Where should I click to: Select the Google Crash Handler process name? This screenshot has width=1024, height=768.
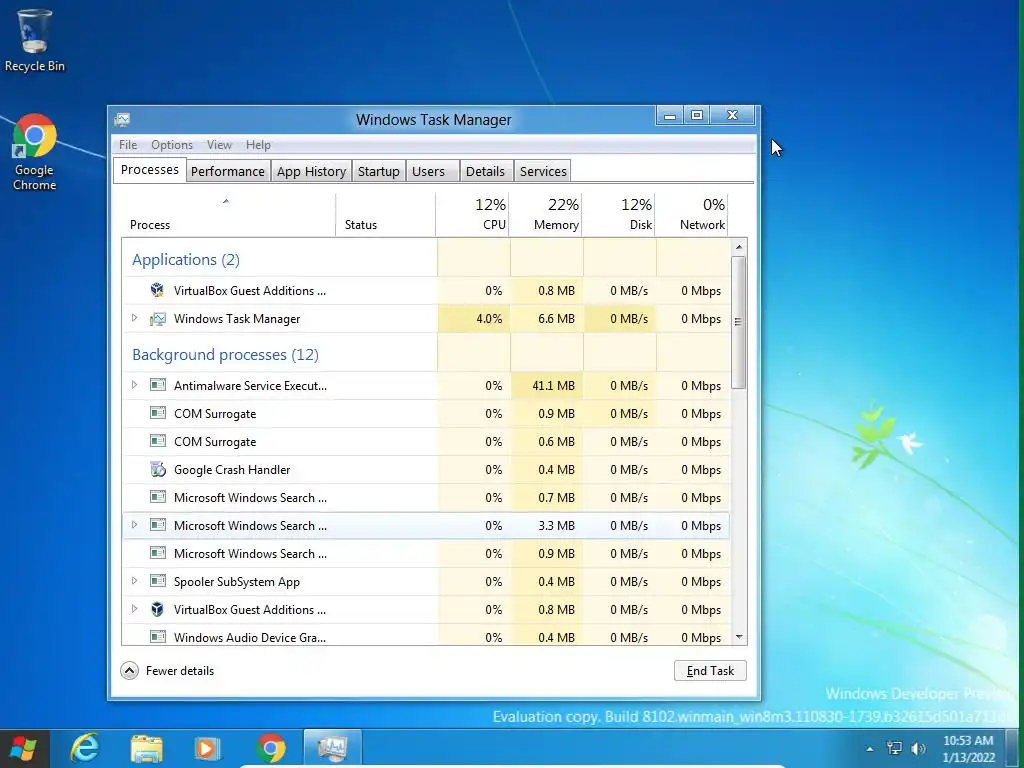point(232,470)
